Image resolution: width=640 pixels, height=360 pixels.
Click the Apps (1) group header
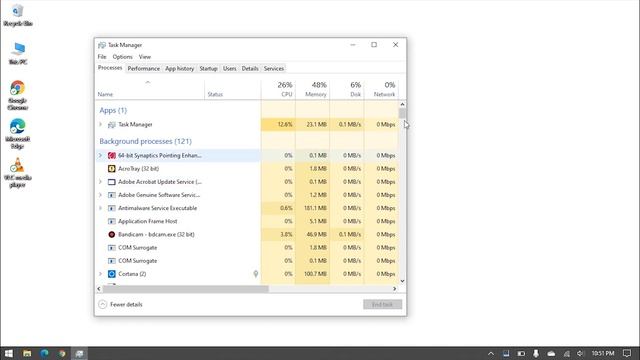click(113, 110)
